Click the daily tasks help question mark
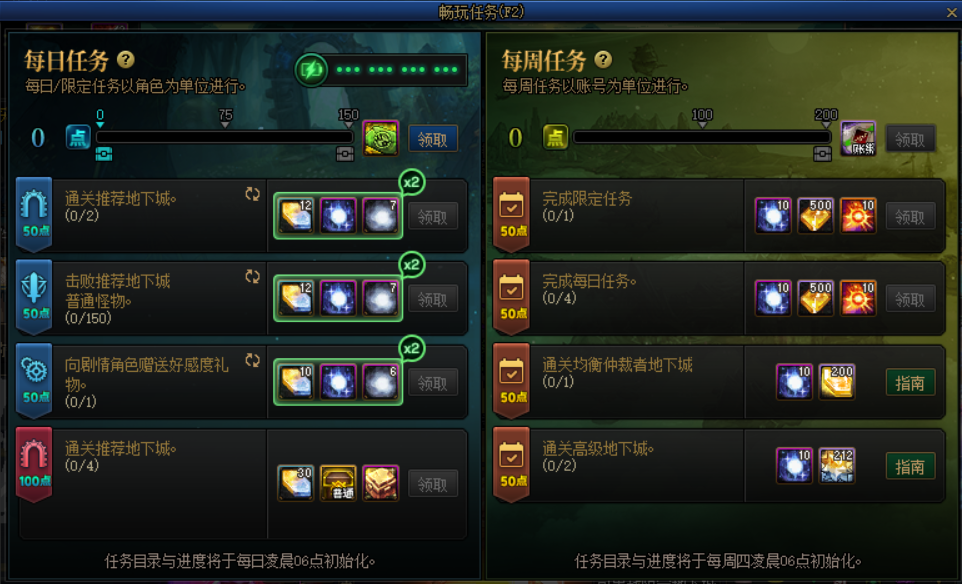Image resolution: width=962 pixels, height=584 pixels. click(126, 60)
